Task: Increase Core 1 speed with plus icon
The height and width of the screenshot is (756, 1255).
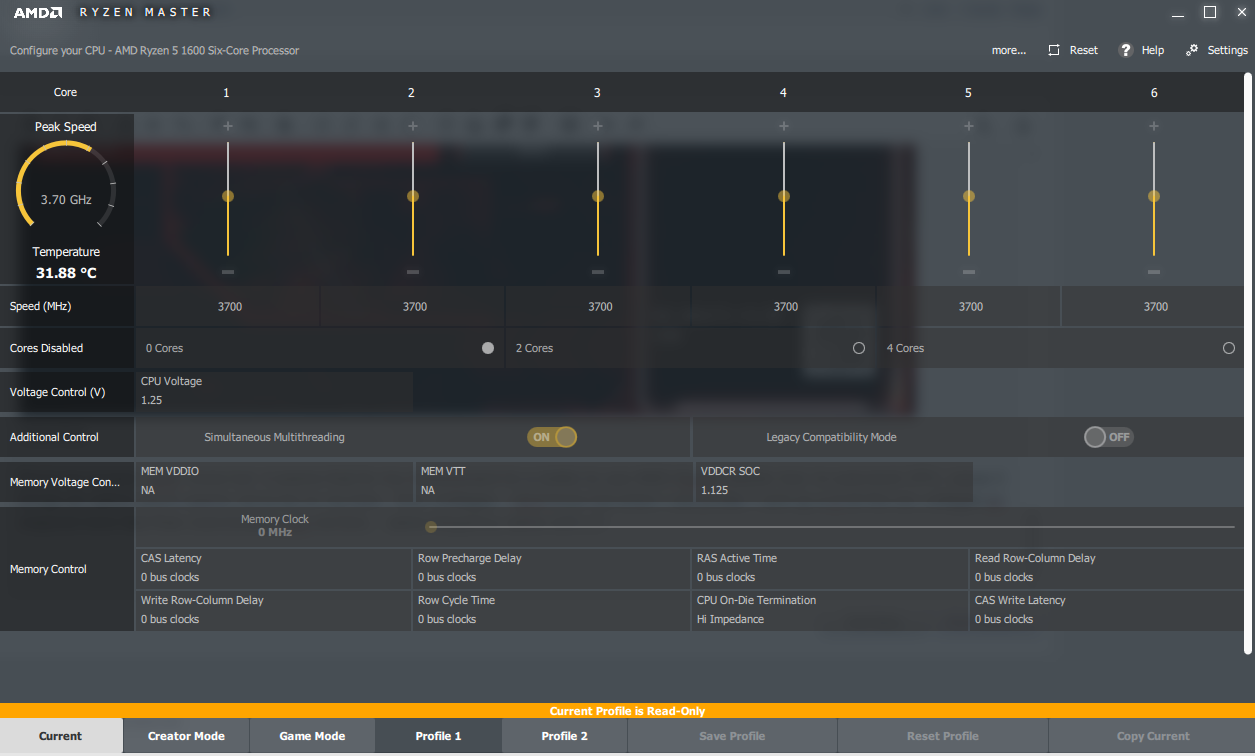Action: point(228,126)
